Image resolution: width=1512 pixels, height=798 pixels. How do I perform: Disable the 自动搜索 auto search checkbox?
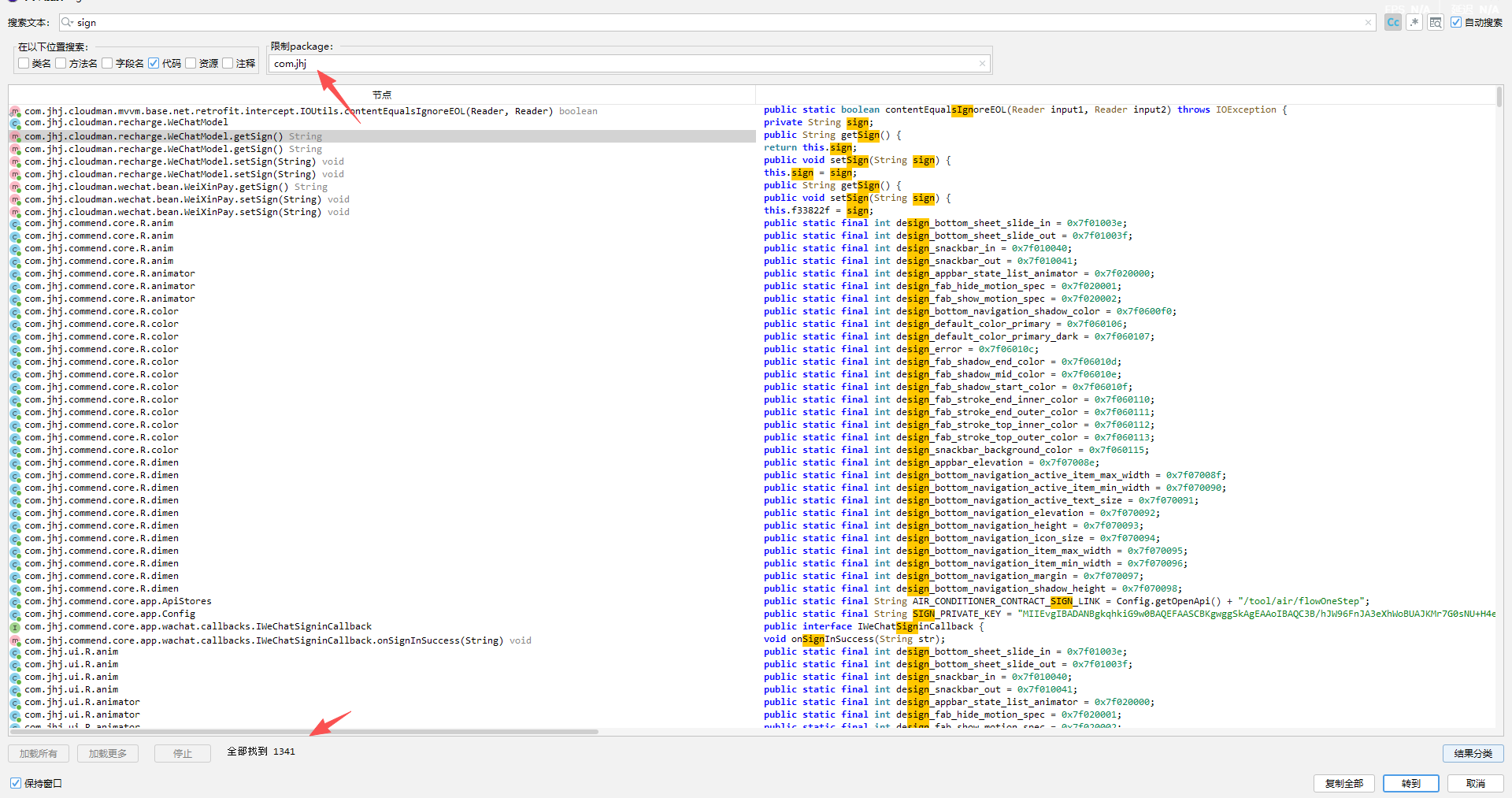(1456, 23)
